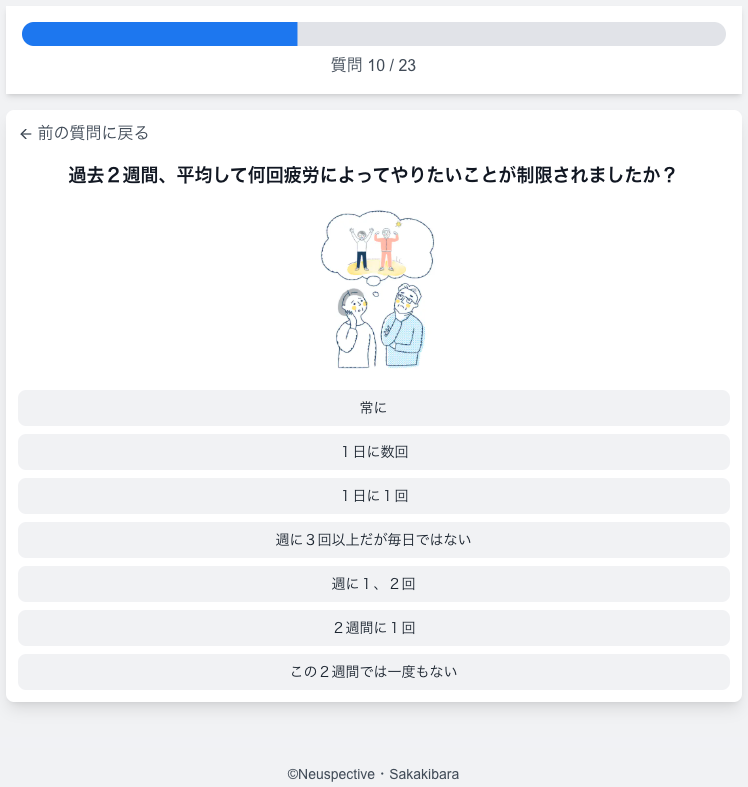This screenshot has width=748, height=787.
Task: Click the 質問 10 / 23 counter text
Action: (373, 65)
